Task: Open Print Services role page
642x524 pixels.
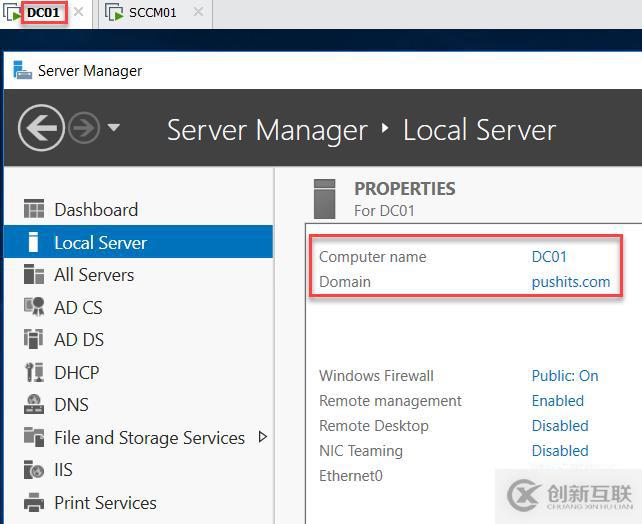Action: tap(138, 502)
